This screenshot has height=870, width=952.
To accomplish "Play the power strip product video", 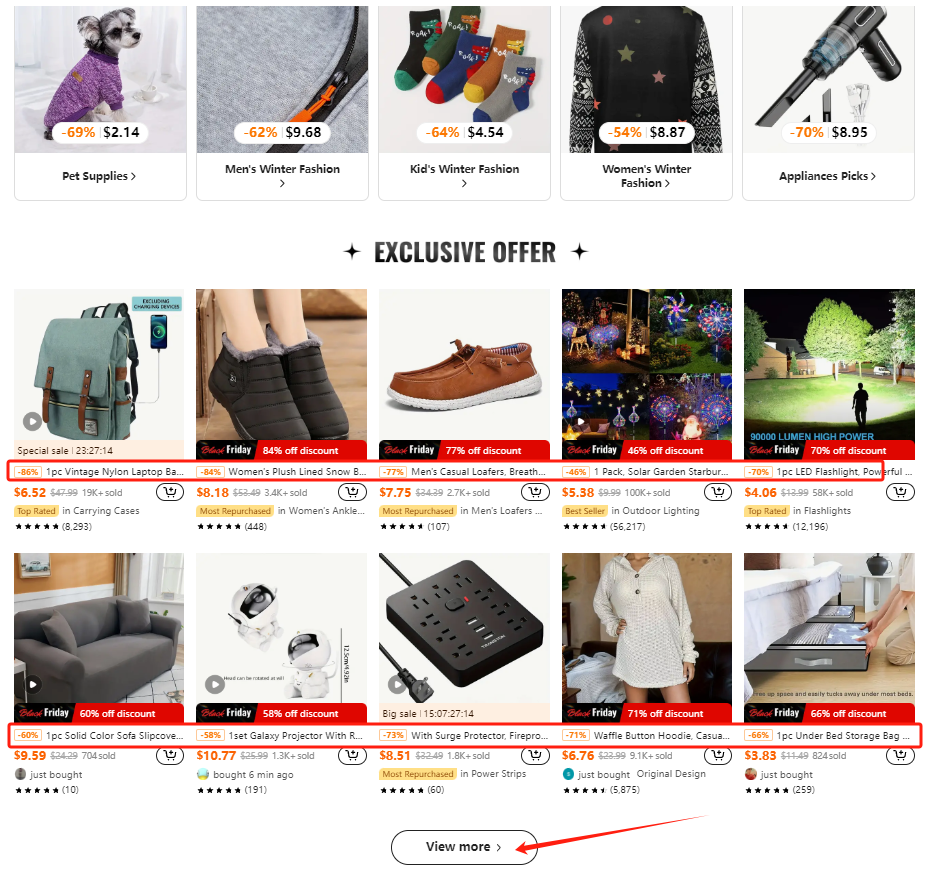I will (397, 684).
